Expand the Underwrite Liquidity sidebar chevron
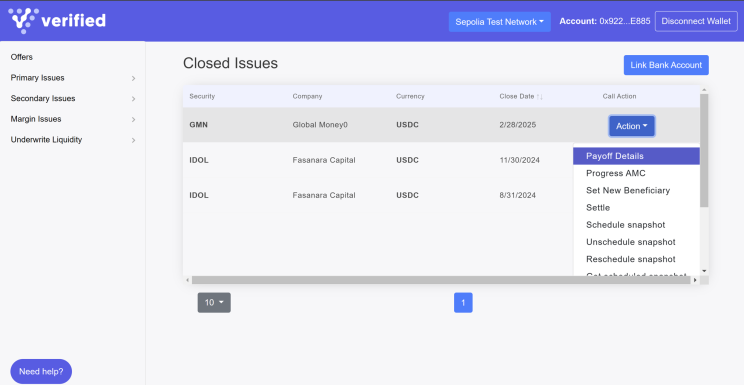Viewport: 744px width, 385px height. (x=133, y=140)
